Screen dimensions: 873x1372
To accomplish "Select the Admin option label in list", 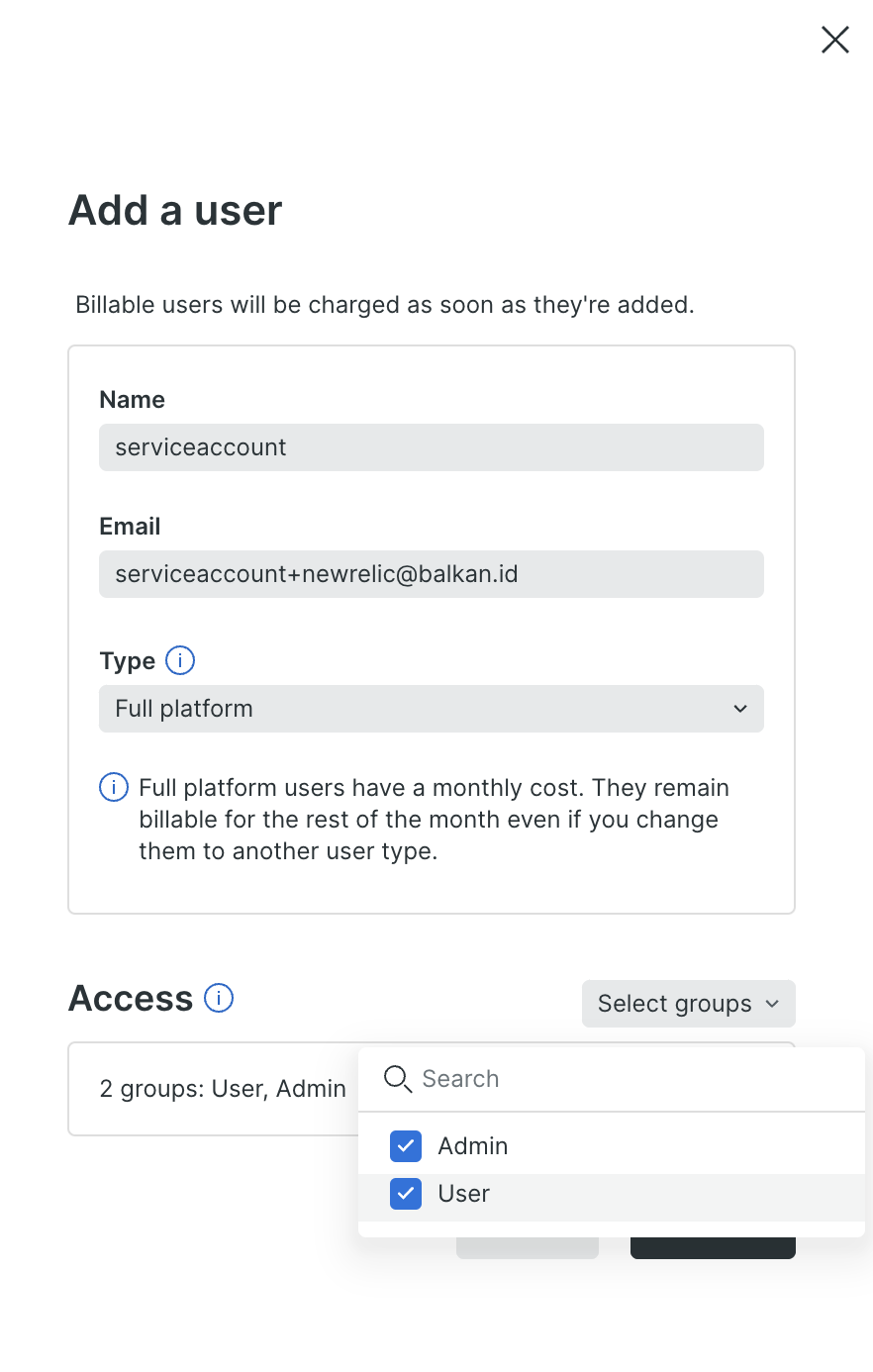I will [x=473, y=1146].
